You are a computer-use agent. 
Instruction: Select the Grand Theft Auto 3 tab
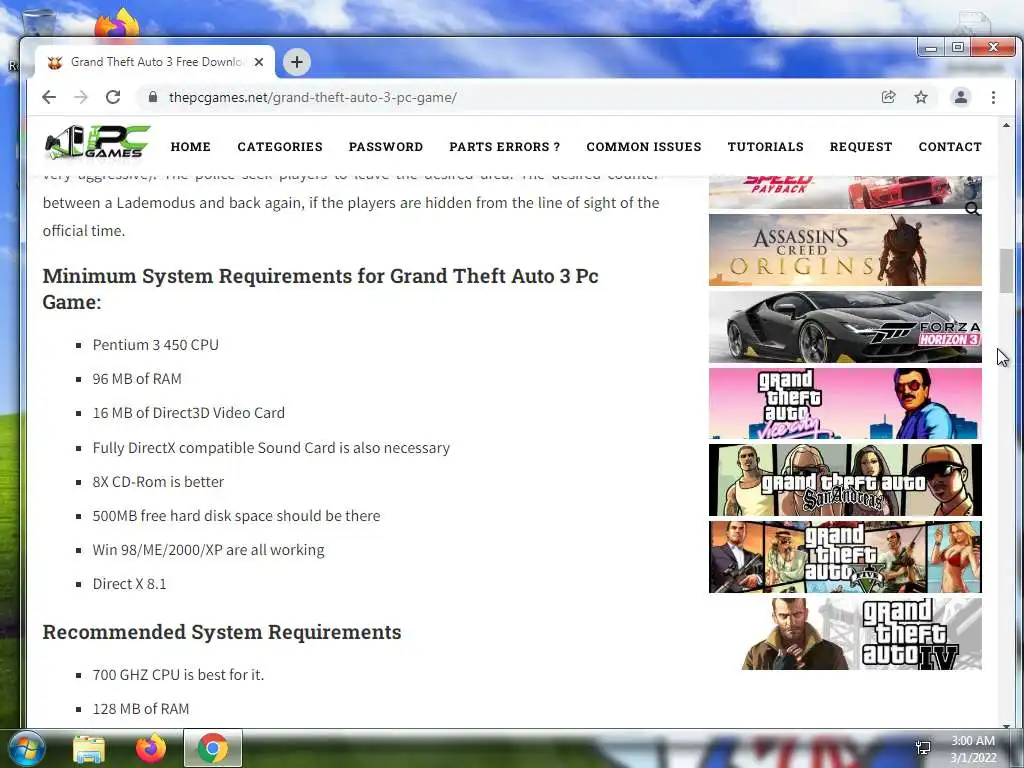[155, 62]
